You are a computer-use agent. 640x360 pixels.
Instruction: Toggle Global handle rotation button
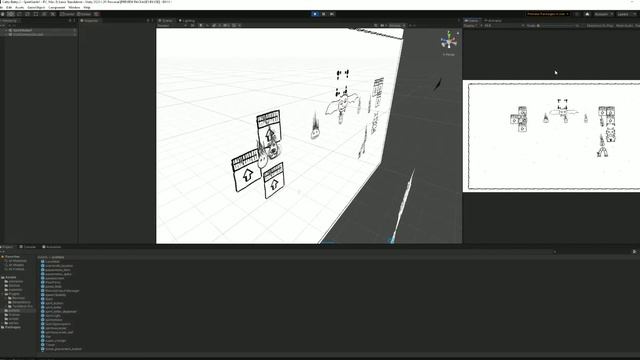coord(84,14)
